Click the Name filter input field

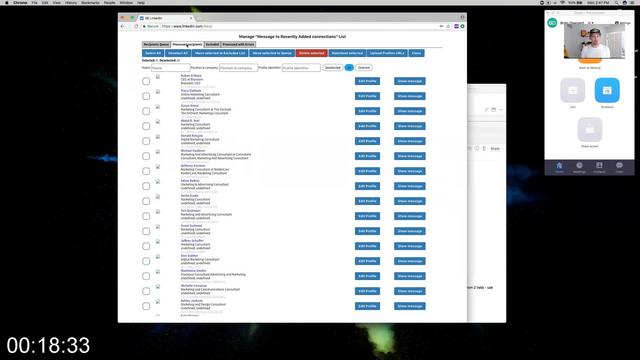point(171,68)
